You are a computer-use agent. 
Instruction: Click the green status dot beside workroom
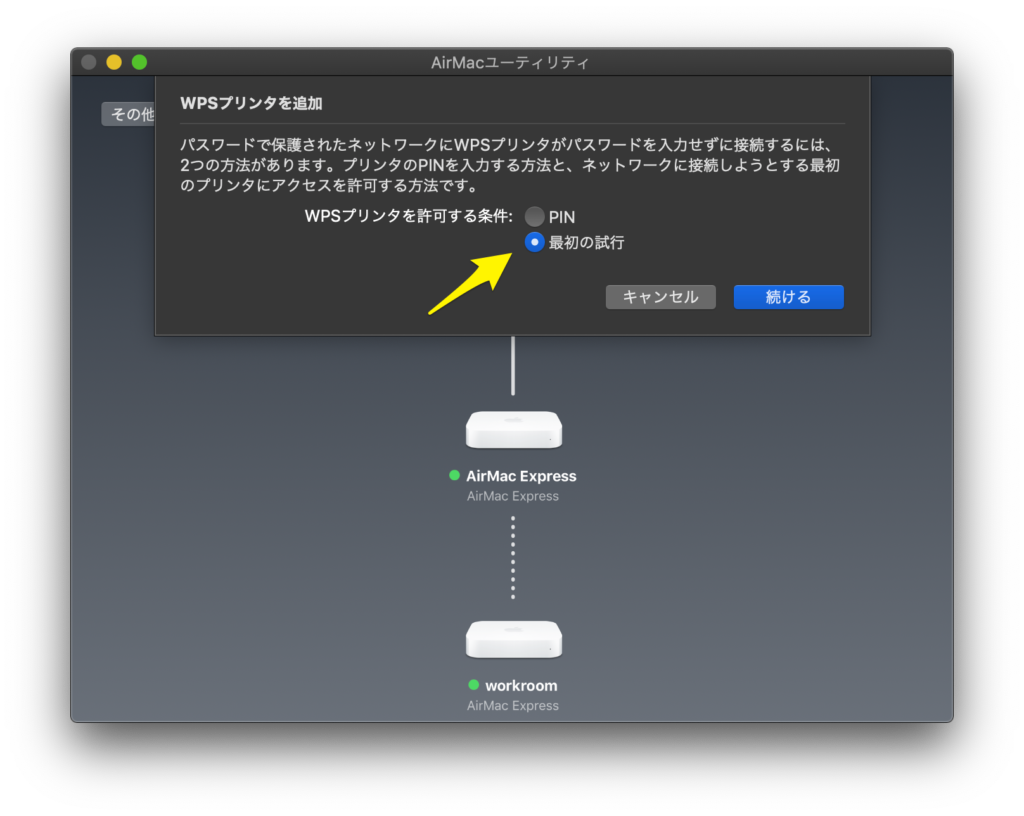click(473, 685)
